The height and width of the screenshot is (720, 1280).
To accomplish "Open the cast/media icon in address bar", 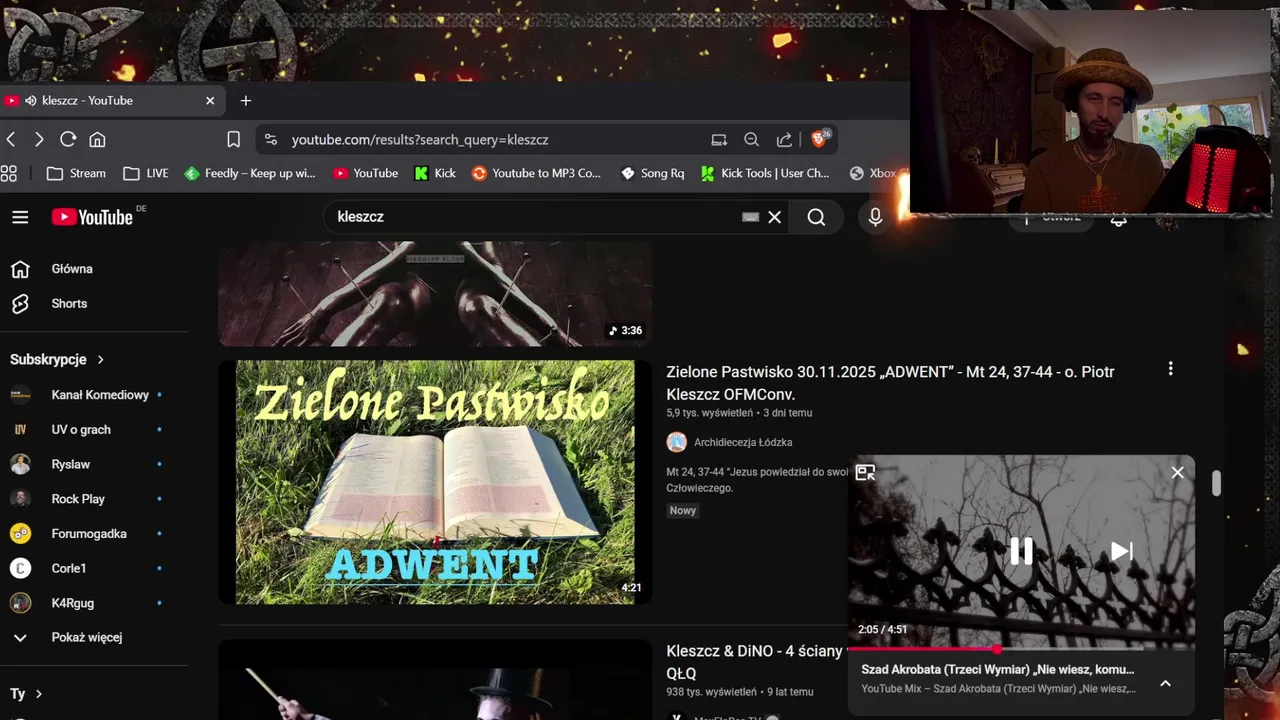I will tap(719, 139).
